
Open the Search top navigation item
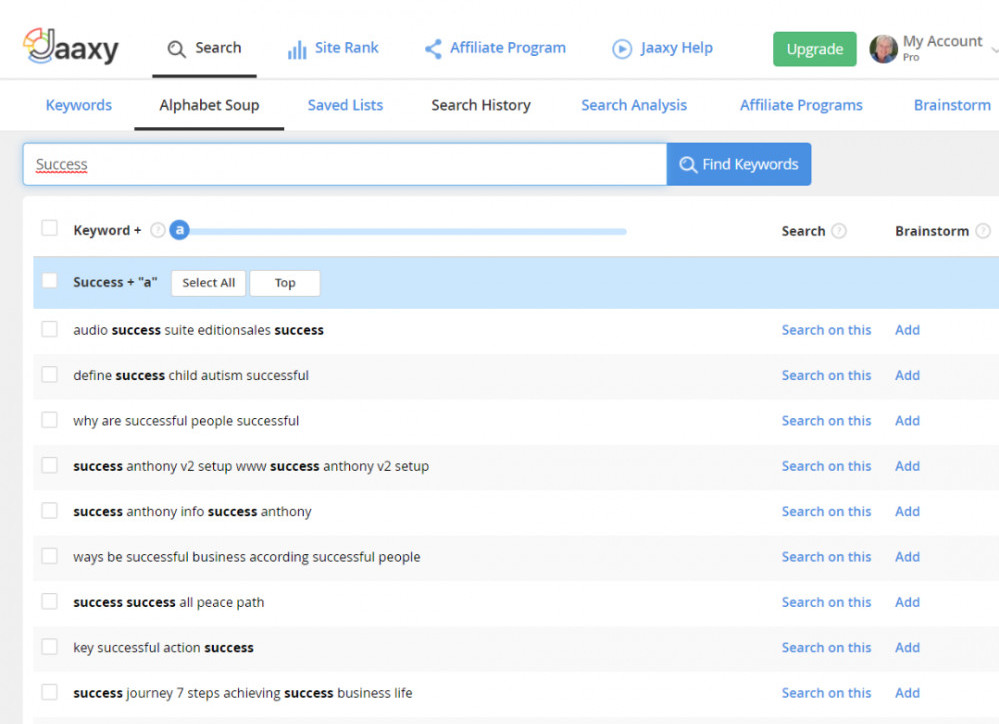(x=205, y=48)
